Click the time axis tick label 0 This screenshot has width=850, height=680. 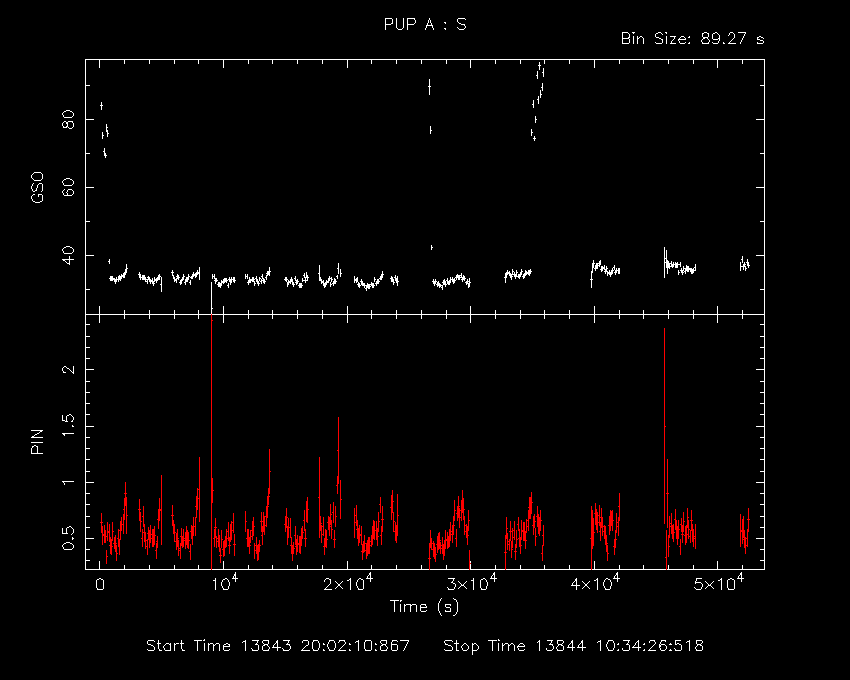point(100,585)
